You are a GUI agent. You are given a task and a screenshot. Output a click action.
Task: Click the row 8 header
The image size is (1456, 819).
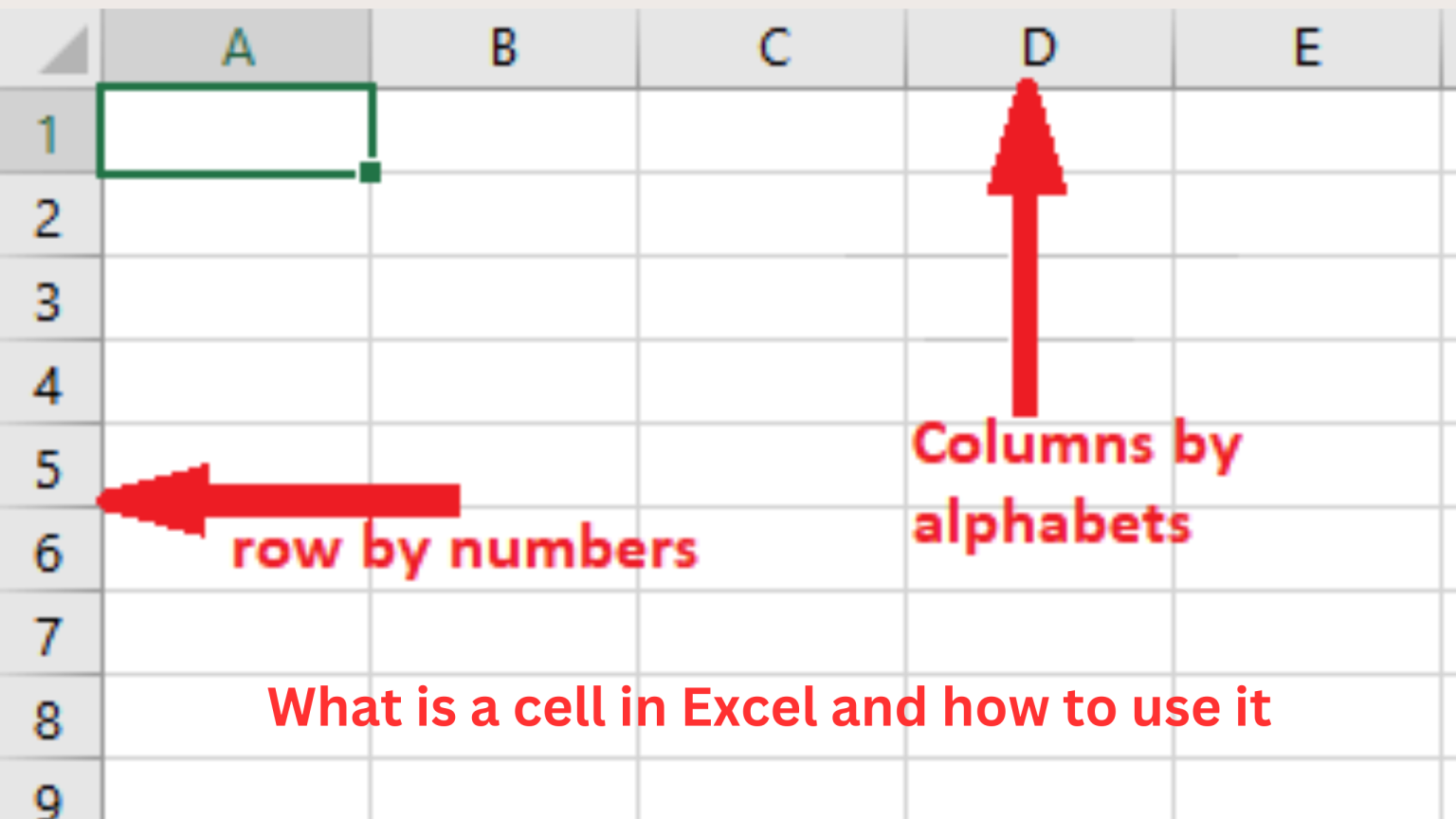(47, 718)
